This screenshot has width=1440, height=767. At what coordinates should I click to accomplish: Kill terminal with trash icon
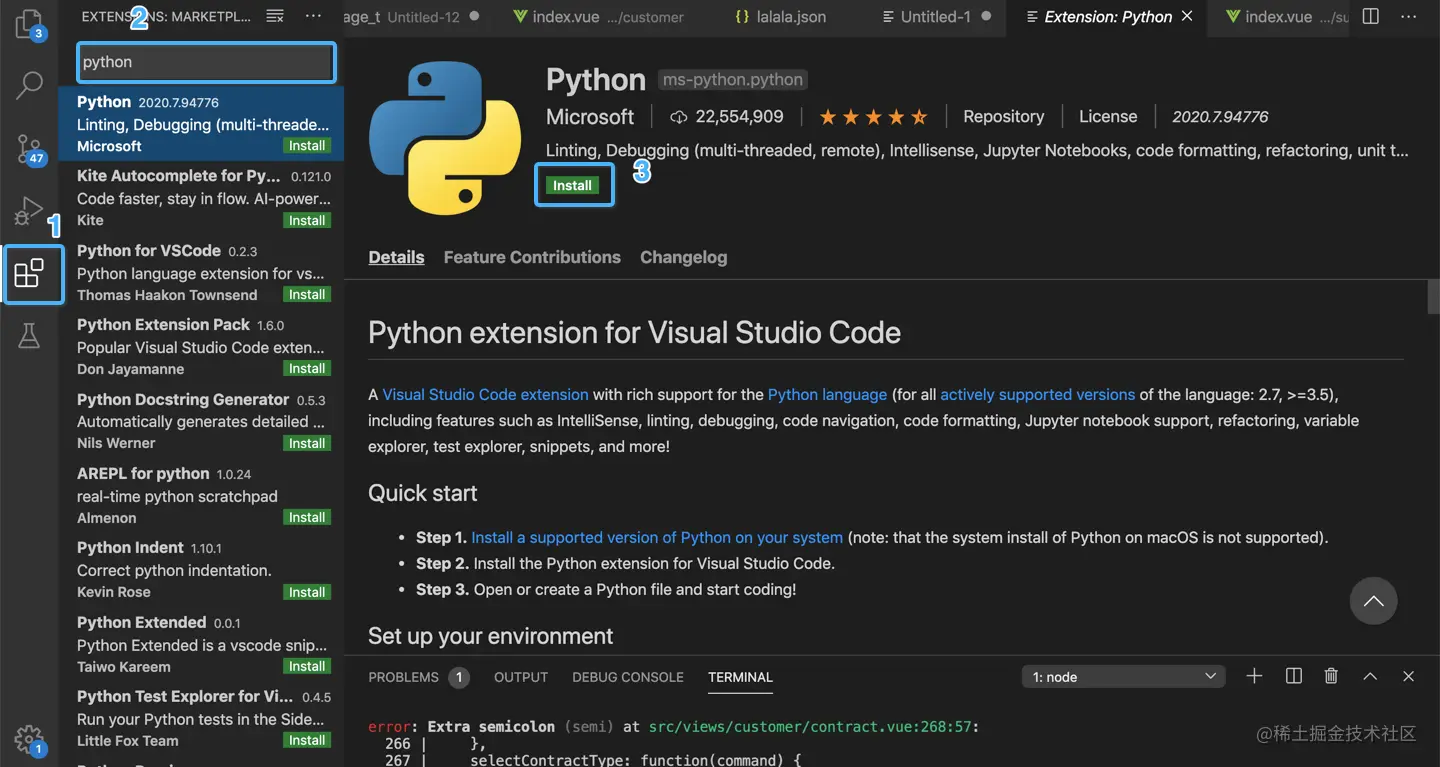pos(1331,677)
